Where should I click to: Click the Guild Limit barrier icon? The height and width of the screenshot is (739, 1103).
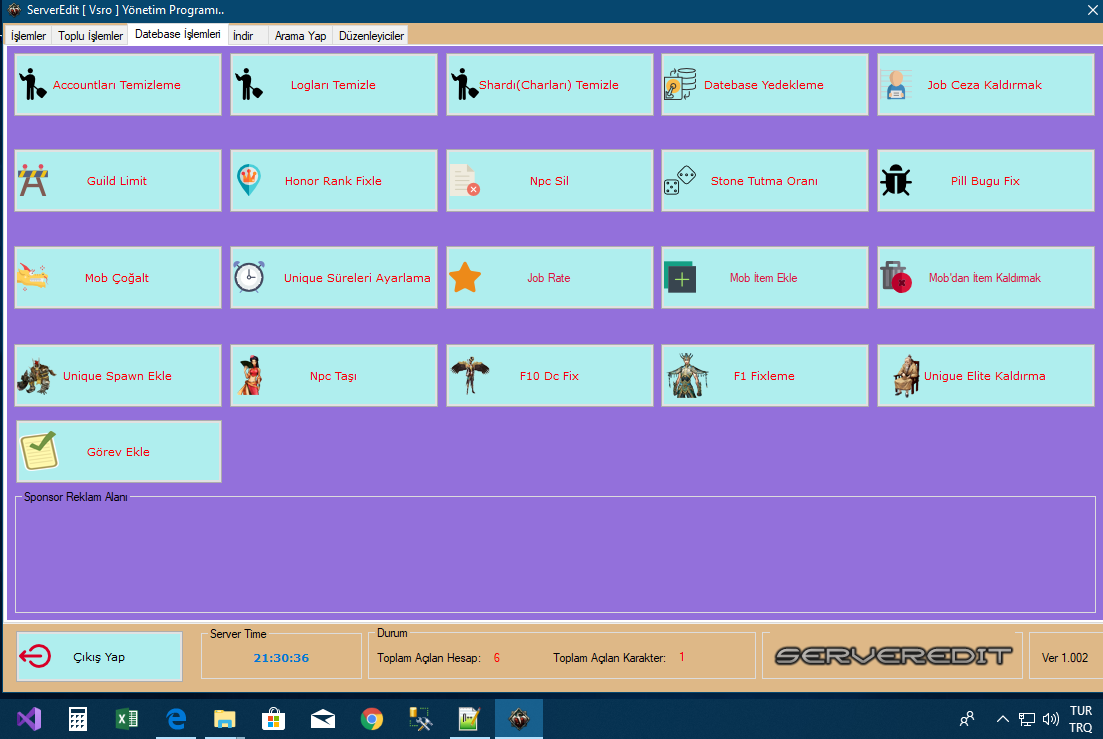33,180
